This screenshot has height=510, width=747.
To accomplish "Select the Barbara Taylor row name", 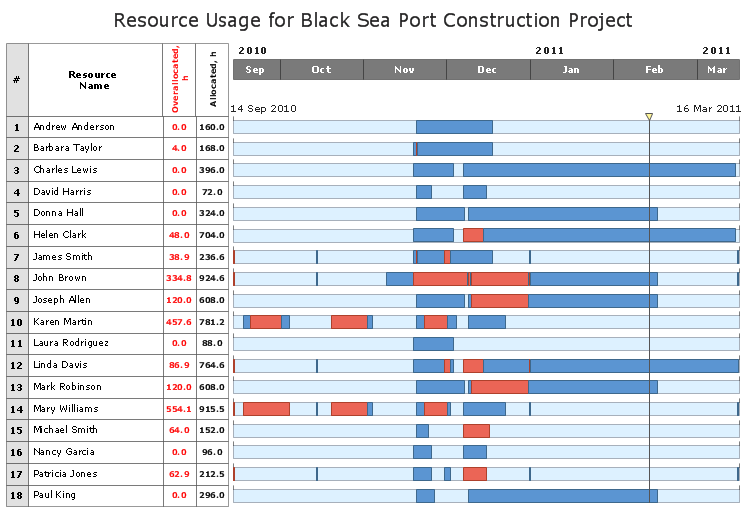I will pos(68,148).
